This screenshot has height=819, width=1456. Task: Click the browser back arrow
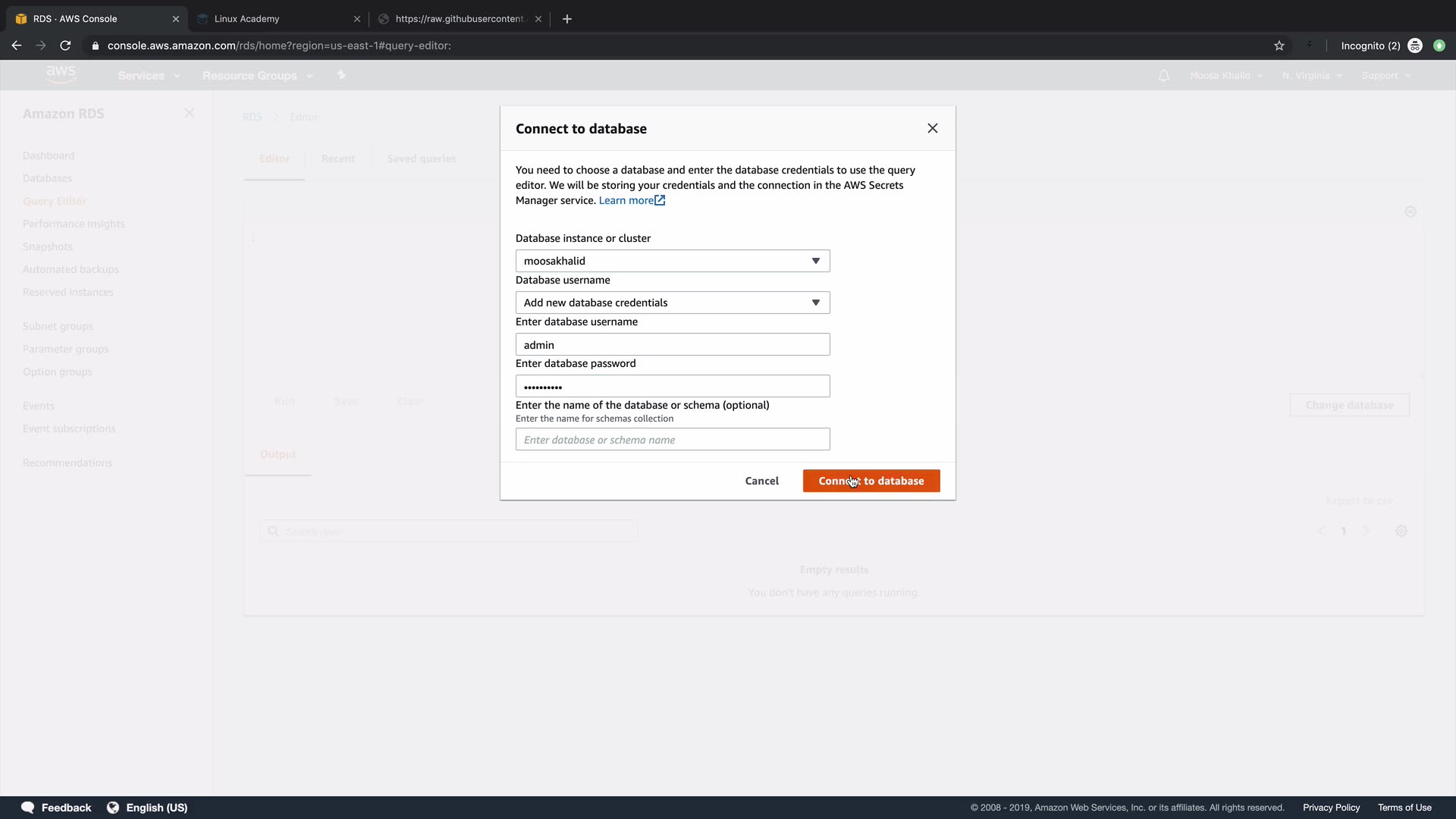coord(17,45)
